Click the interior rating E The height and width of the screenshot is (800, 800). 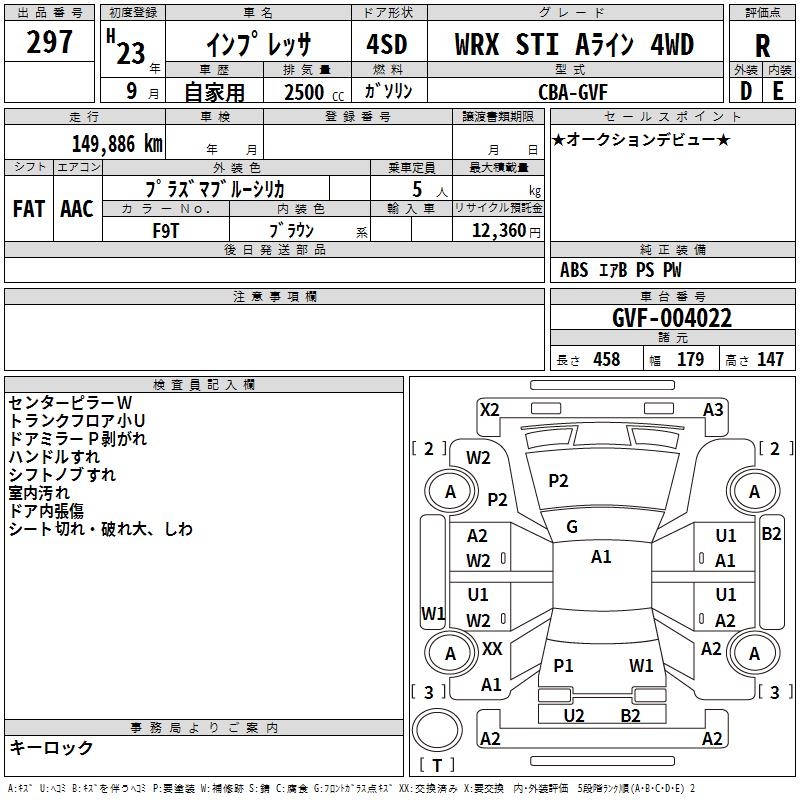pos(778,91)
